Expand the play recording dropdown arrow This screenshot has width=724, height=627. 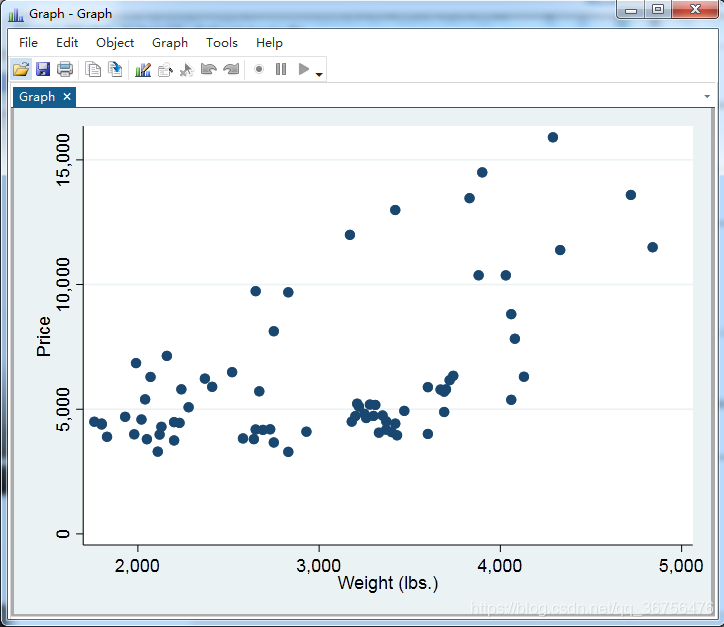tap(319, 74)
